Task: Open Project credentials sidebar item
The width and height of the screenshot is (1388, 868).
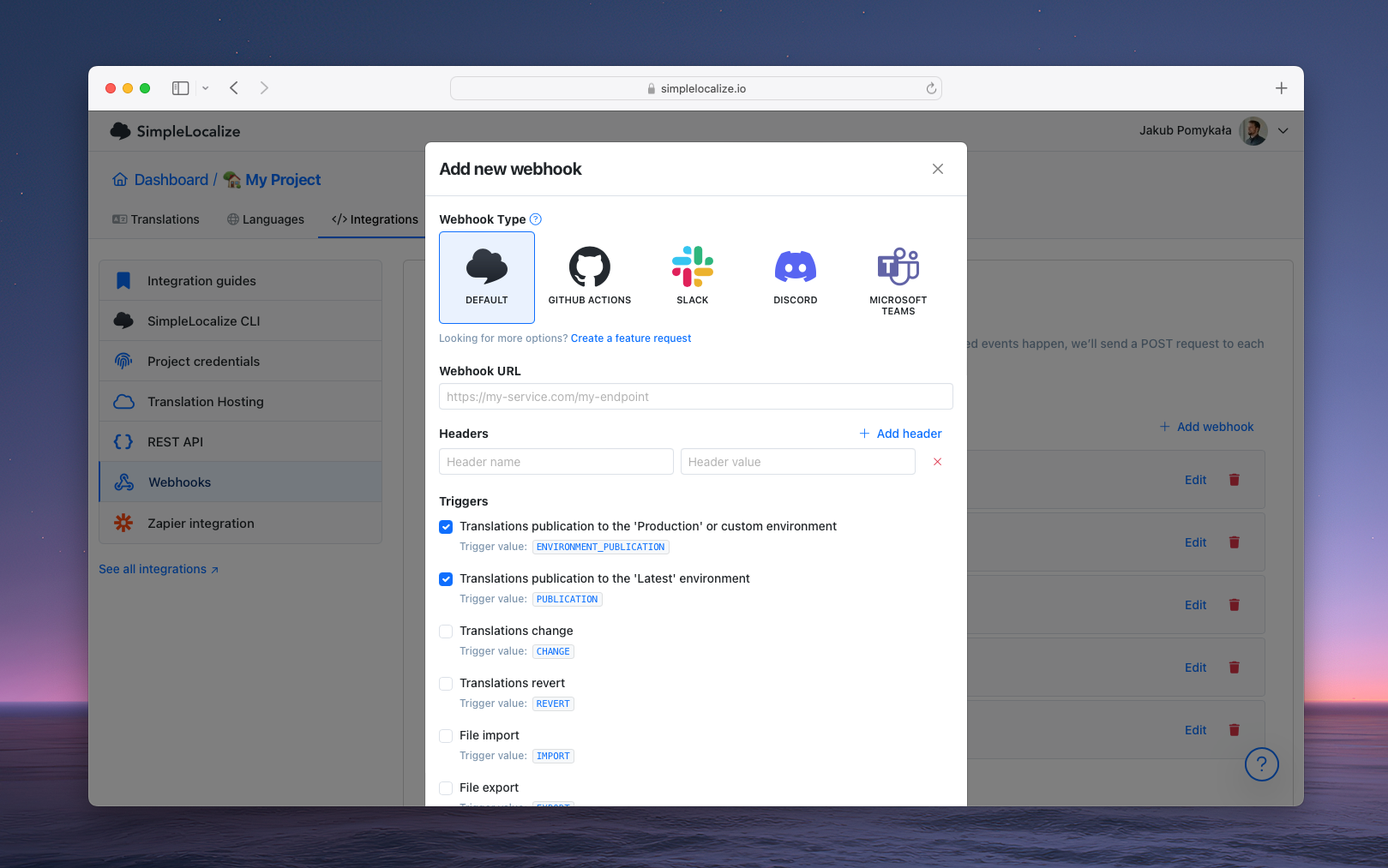Action: (241, 362)
